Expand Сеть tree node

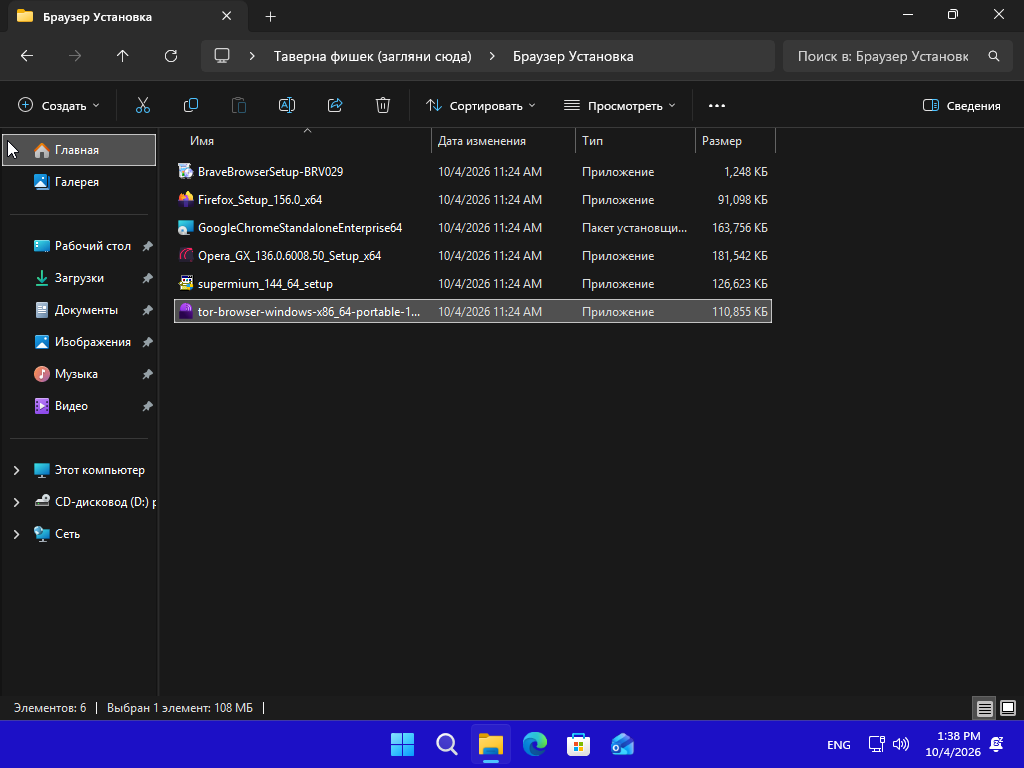[x=16, y=534]
